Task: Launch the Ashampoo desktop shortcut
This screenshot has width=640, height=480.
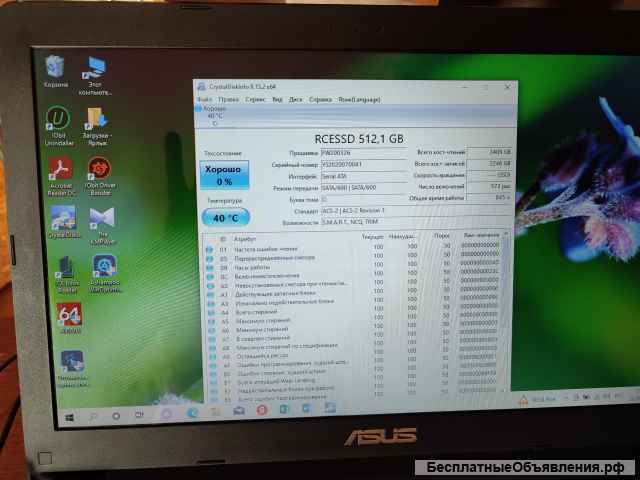Action: (x=105, y=273)
